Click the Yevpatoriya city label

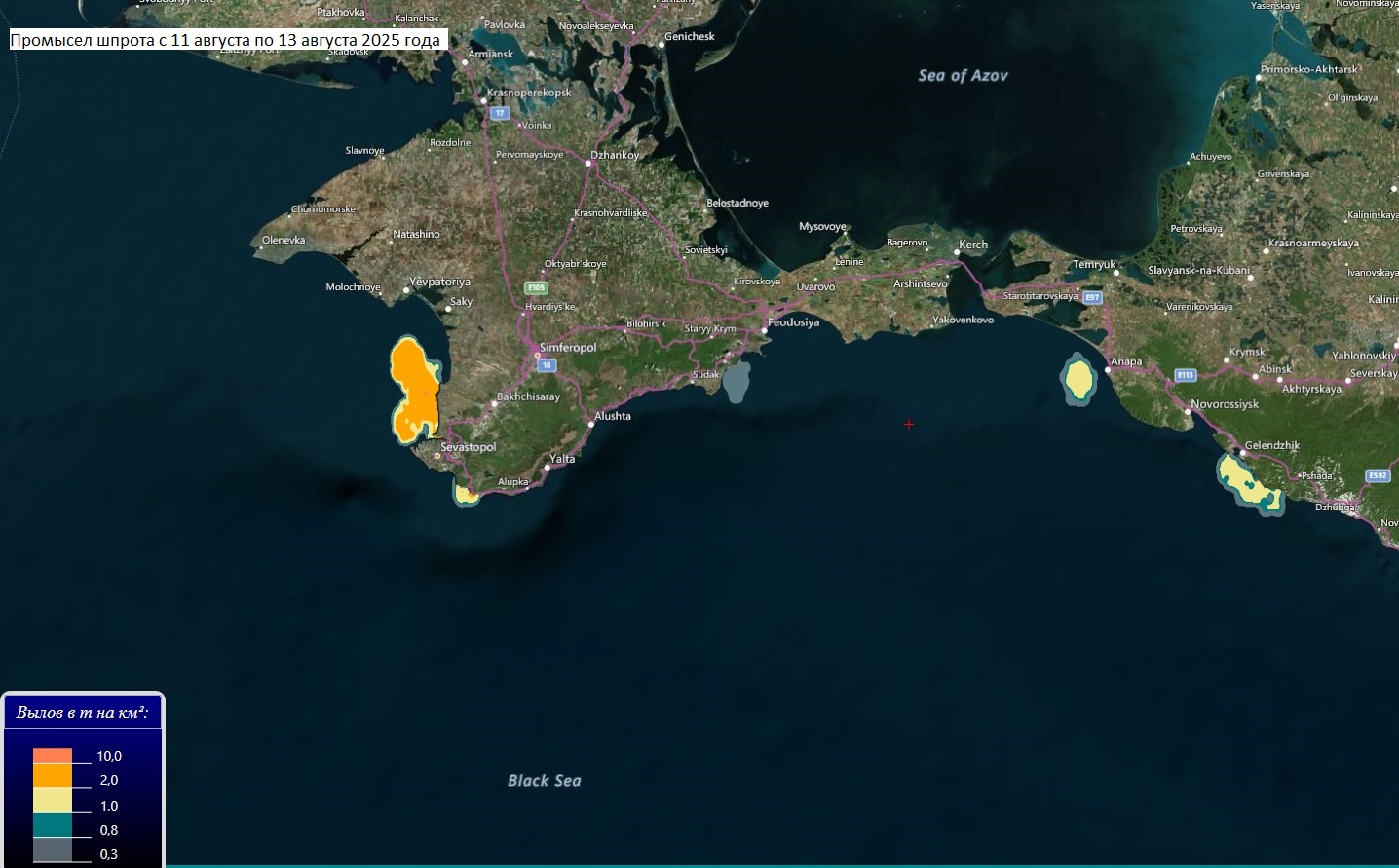pos(440,282)
